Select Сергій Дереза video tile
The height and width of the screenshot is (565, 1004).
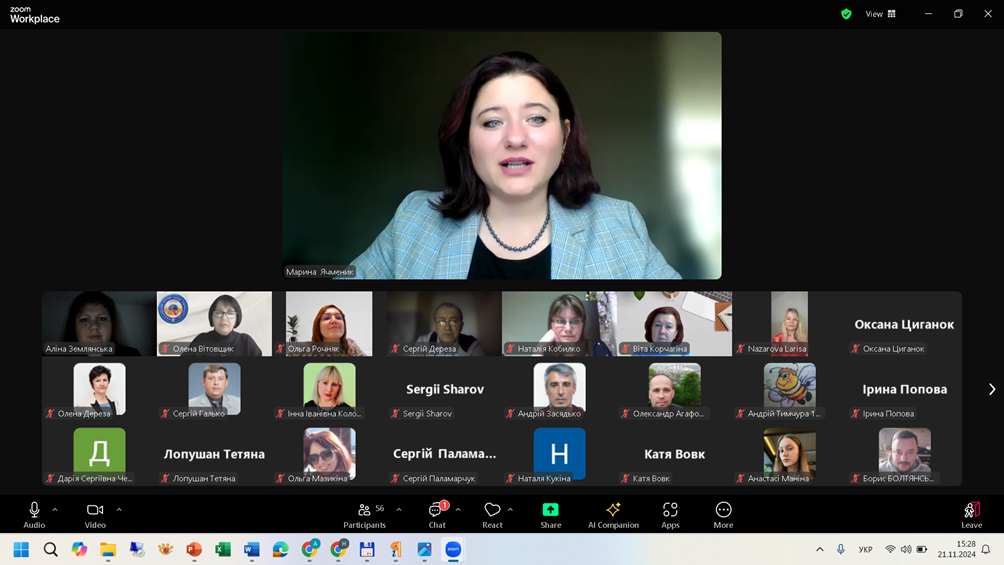[444, 323]
